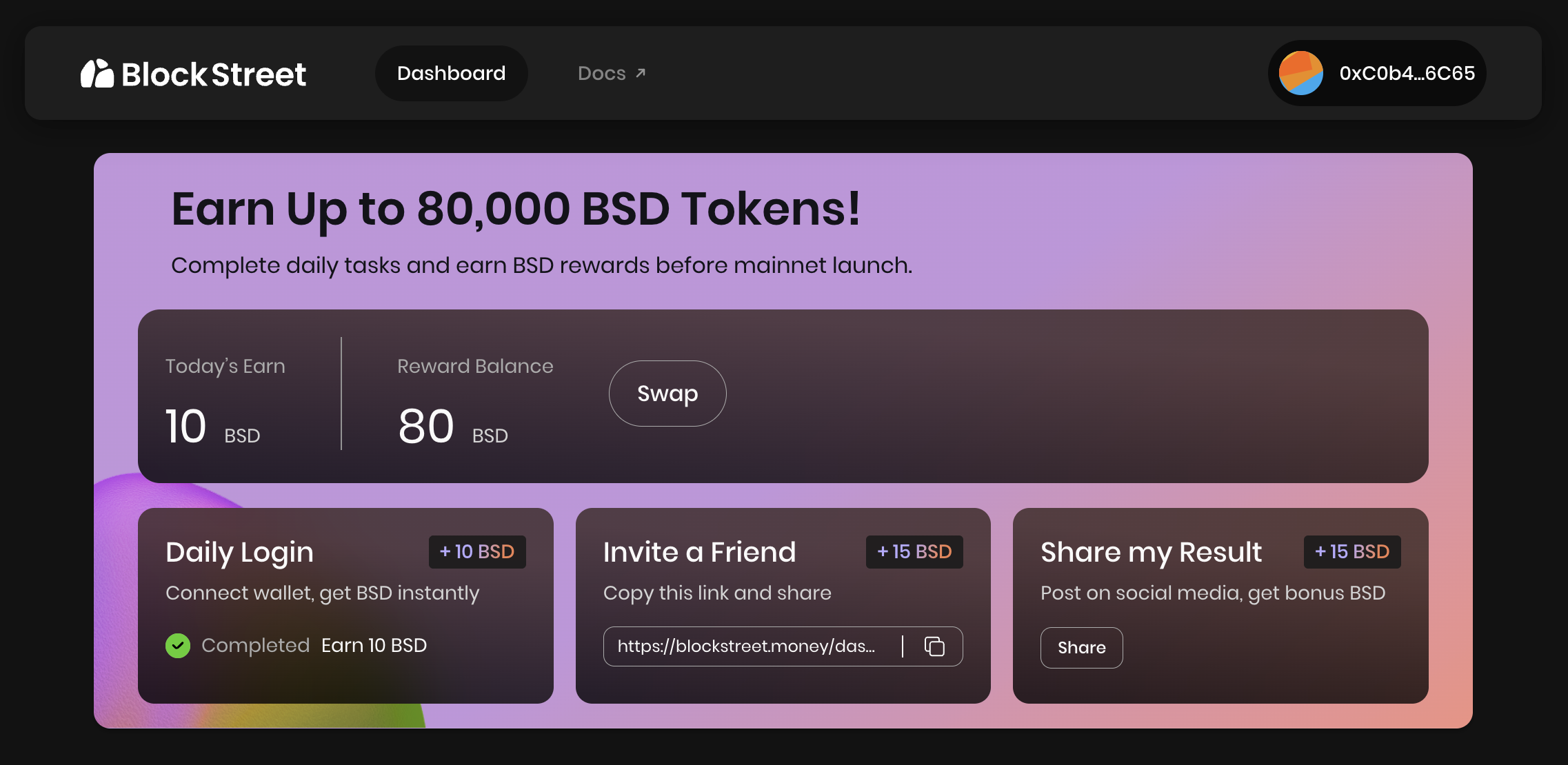This screenshot has height=765, width=1568.
Task: Click the Reward Balance 80 BSD value
Action: pyautogui.click(x=426, y=427)
